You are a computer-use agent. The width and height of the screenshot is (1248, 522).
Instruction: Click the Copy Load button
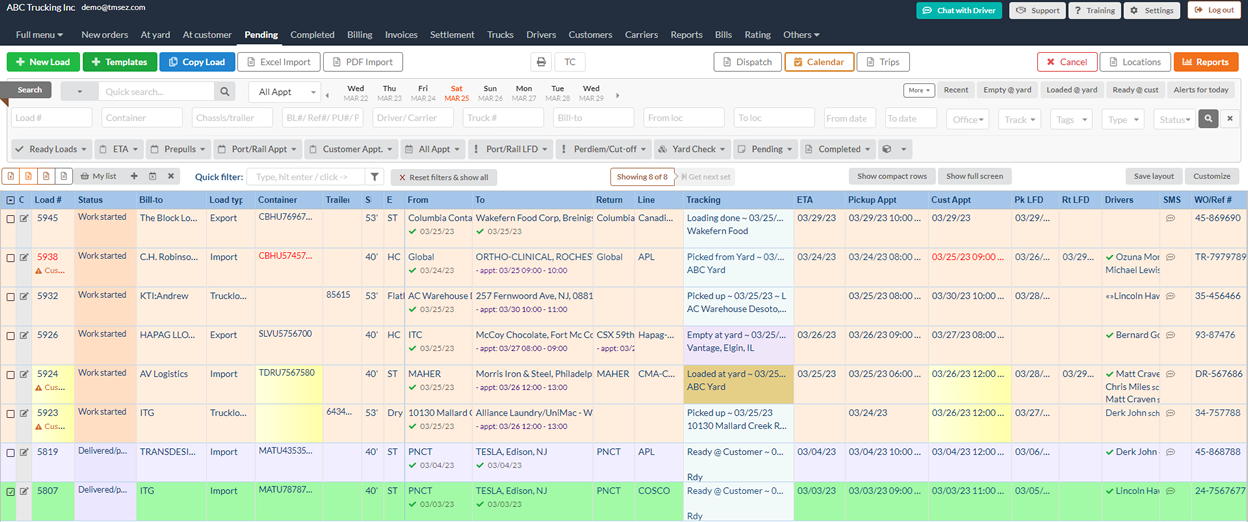coord(197,62)
